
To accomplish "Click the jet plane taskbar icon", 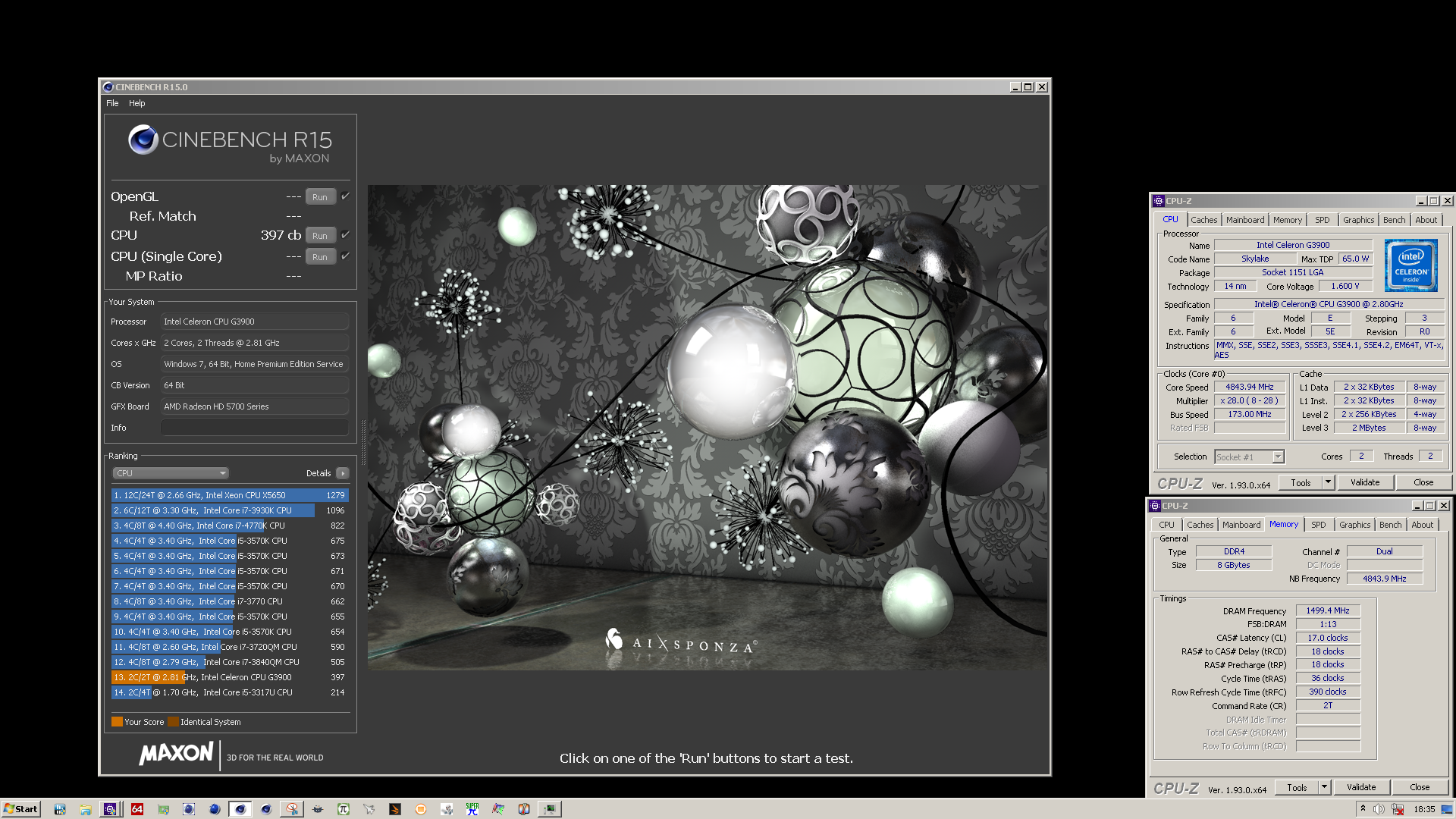I will (369, 809).
